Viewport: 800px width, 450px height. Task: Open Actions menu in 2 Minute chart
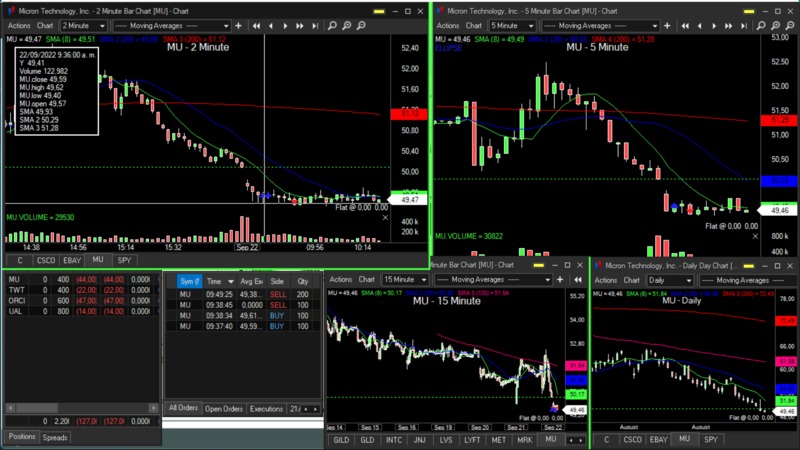coord(18,24)
